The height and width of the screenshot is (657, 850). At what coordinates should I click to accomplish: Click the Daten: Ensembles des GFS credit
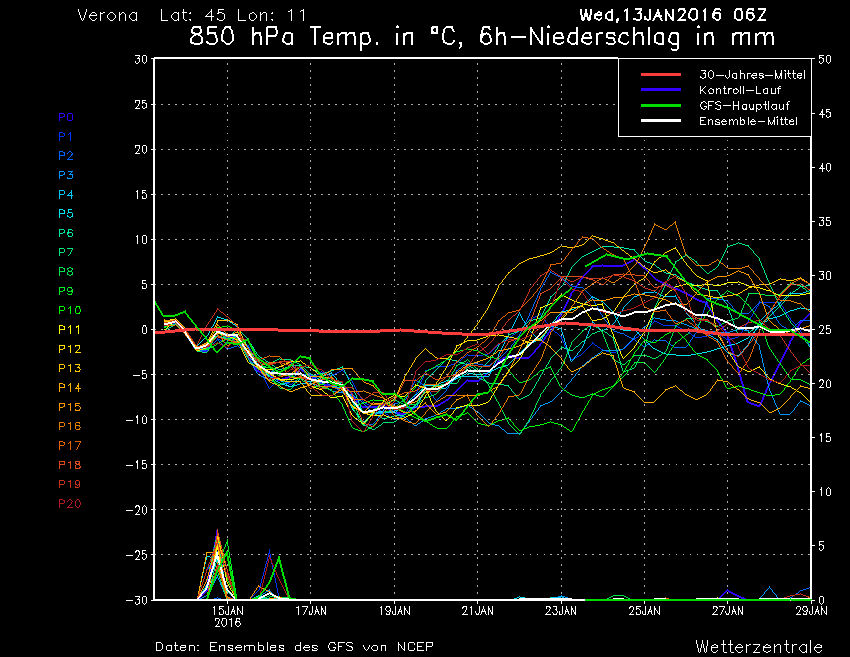pyautogui.click(x=294, y=647)
